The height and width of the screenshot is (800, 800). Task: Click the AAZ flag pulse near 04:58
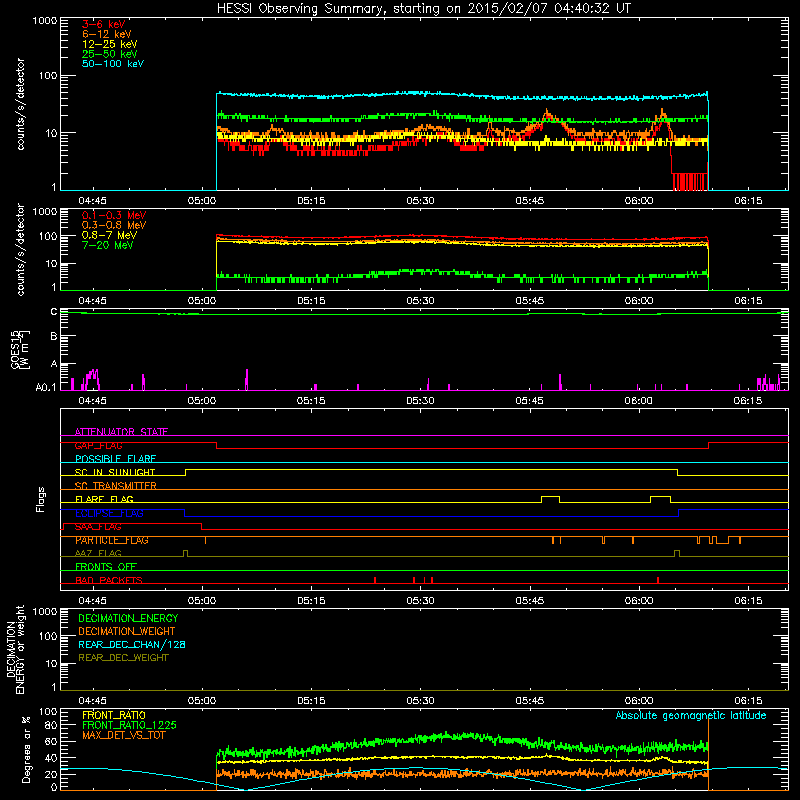(185, 553)
